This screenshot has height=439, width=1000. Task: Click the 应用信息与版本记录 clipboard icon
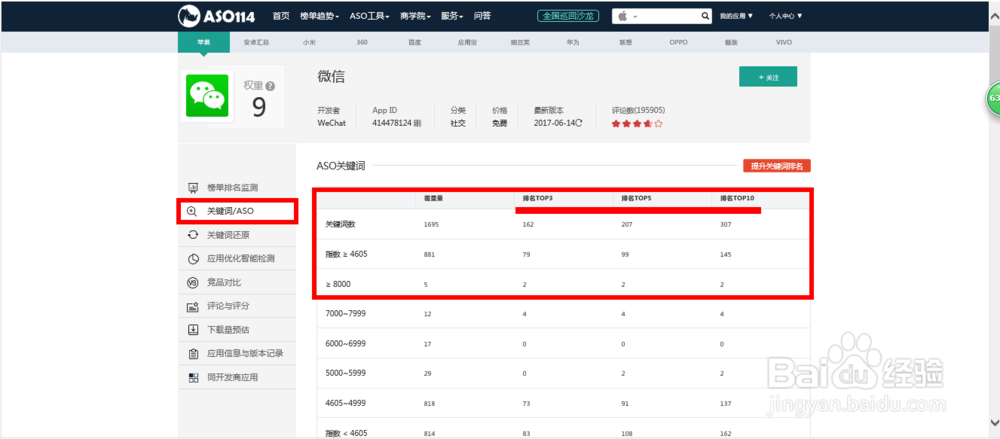[x=193, y=353]
